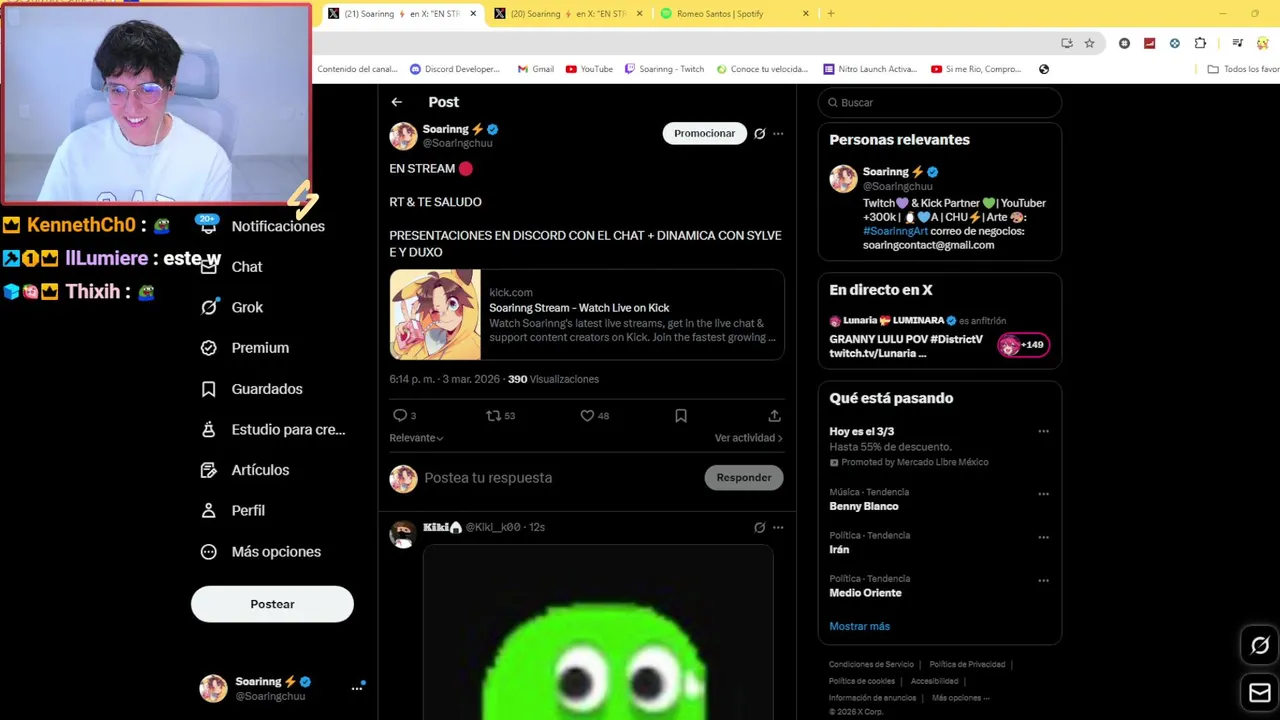Click the Postear button
The image size is (1280, 720).
click(x=272, y=604)
